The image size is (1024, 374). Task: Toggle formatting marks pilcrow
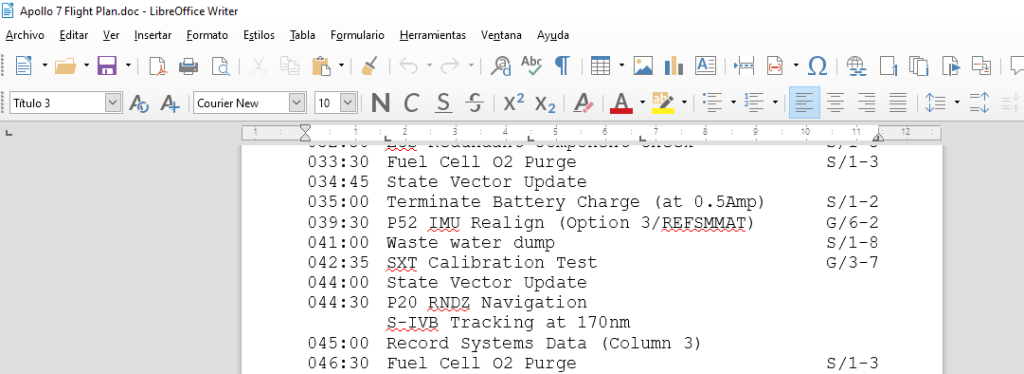pos(562,65)
